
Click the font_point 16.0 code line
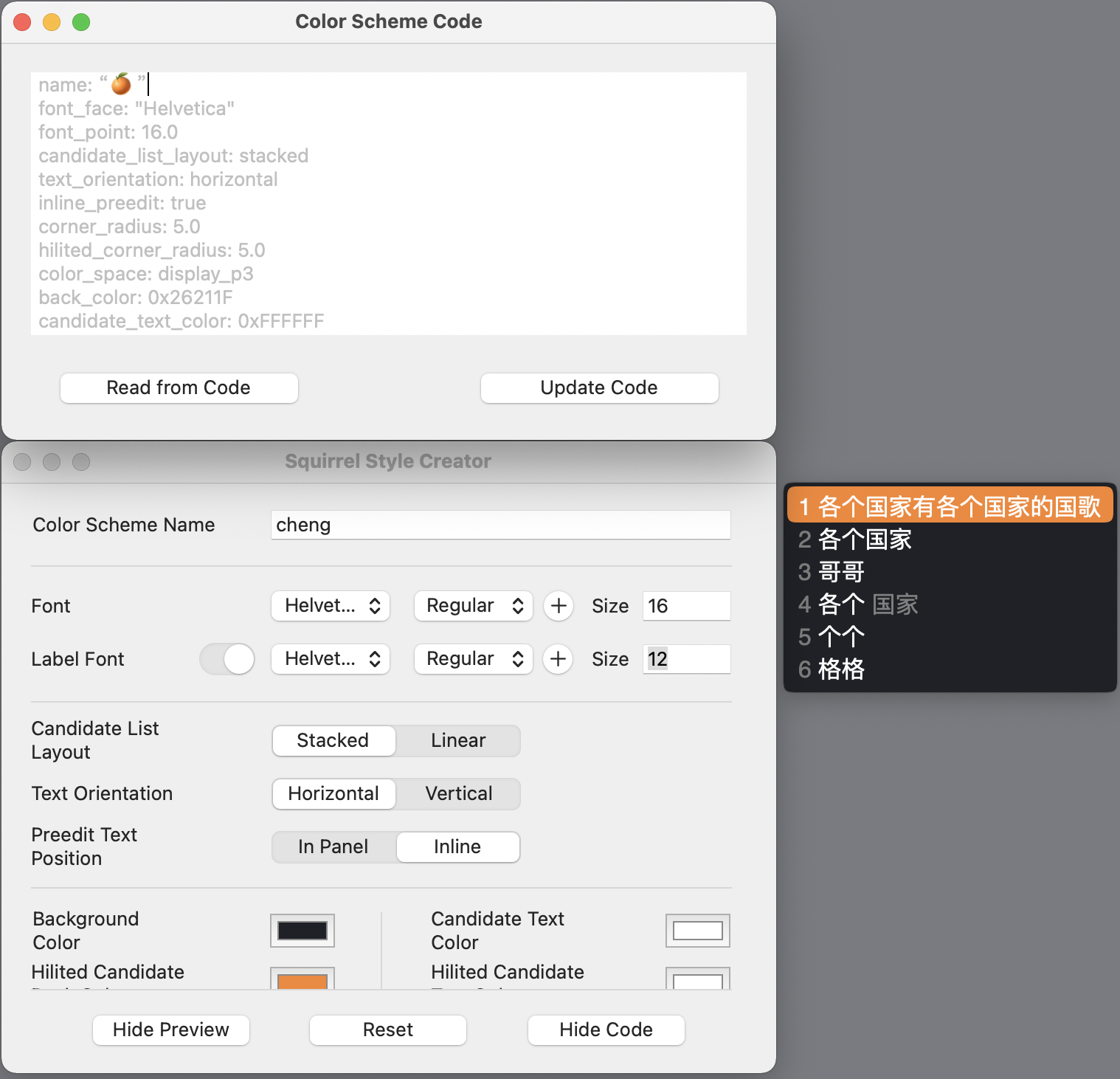108,132
